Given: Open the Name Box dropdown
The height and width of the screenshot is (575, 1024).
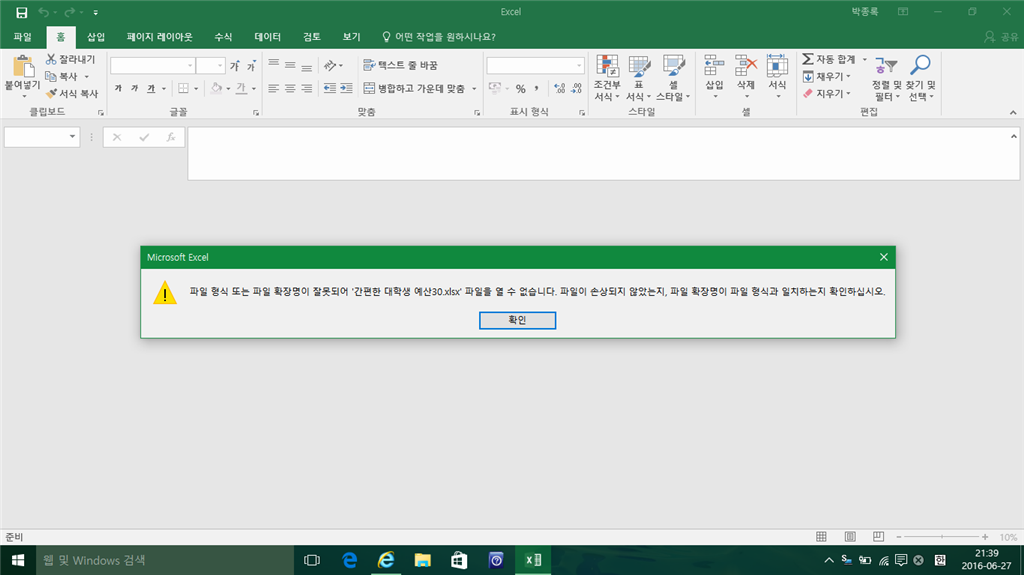Looking at the screenshot, I should (72, 137).
